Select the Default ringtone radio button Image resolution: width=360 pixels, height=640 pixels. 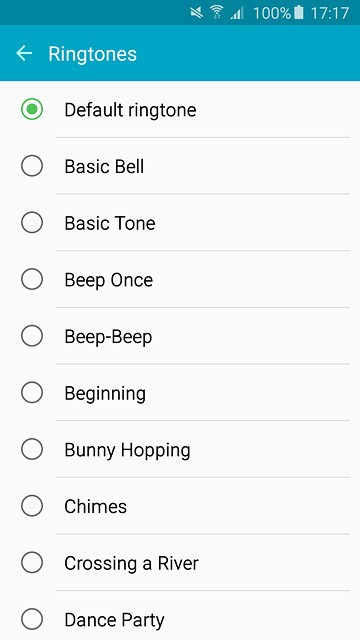click(x=32, y=109)
